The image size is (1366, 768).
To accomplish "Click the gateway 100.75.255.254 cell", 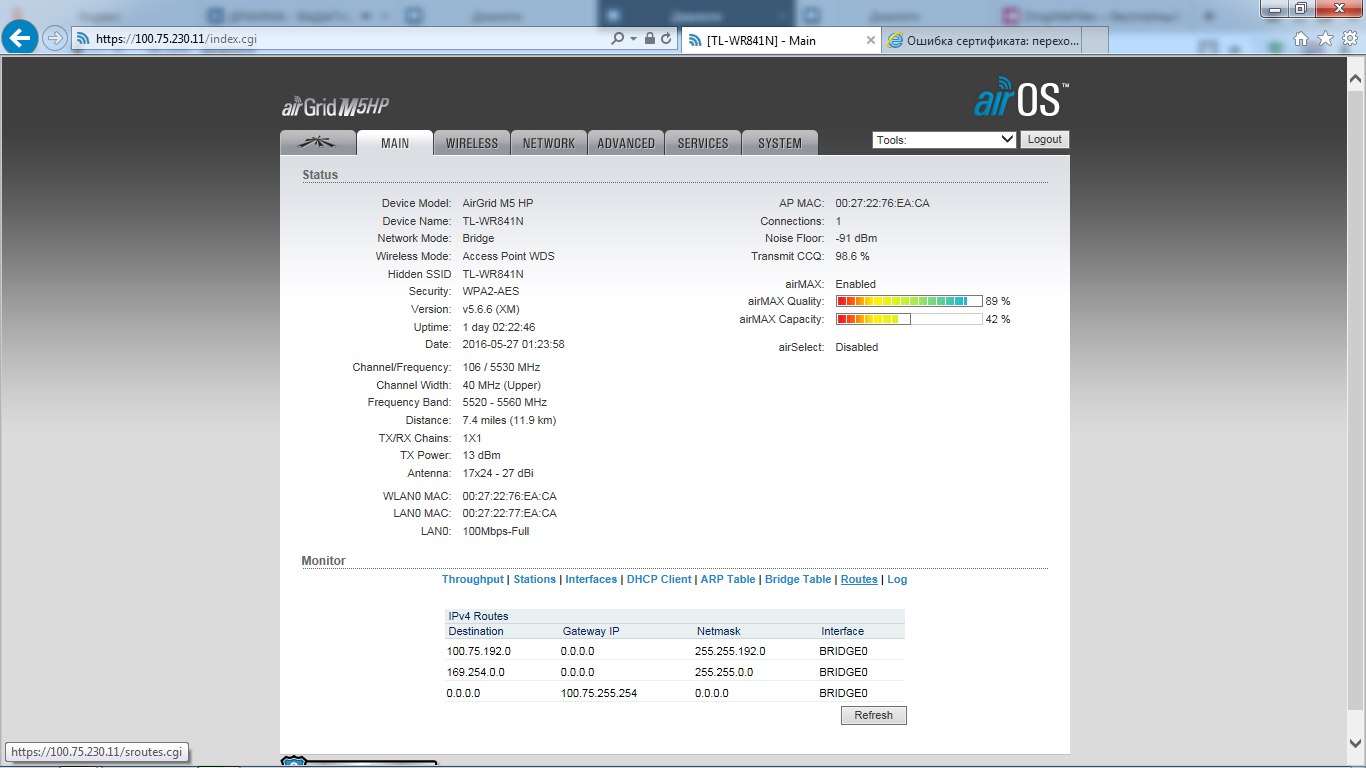I will pos(599,693).
